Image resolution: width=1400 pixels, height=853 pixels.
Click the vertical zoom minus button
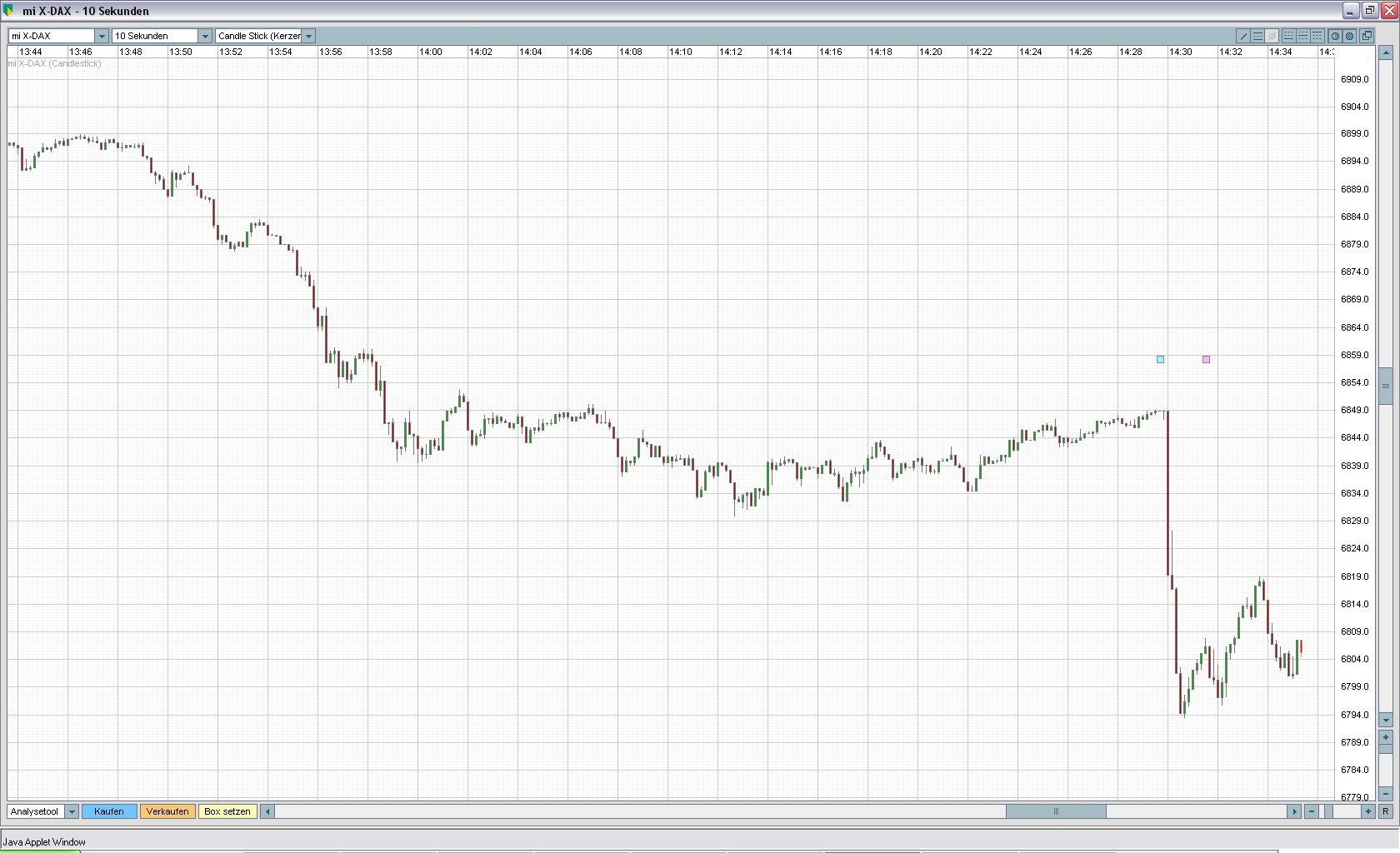[1386, 794]
